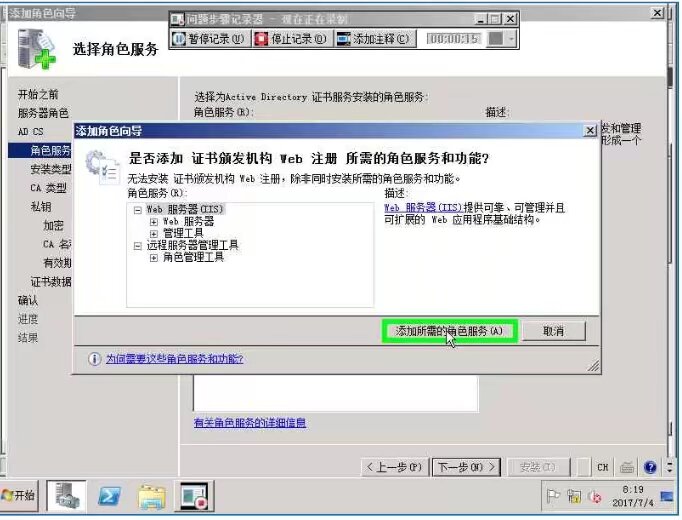The image size is (682, 520).
Task: Select 开始之前 step in wizard sidebar
Action: click(38, 94)
